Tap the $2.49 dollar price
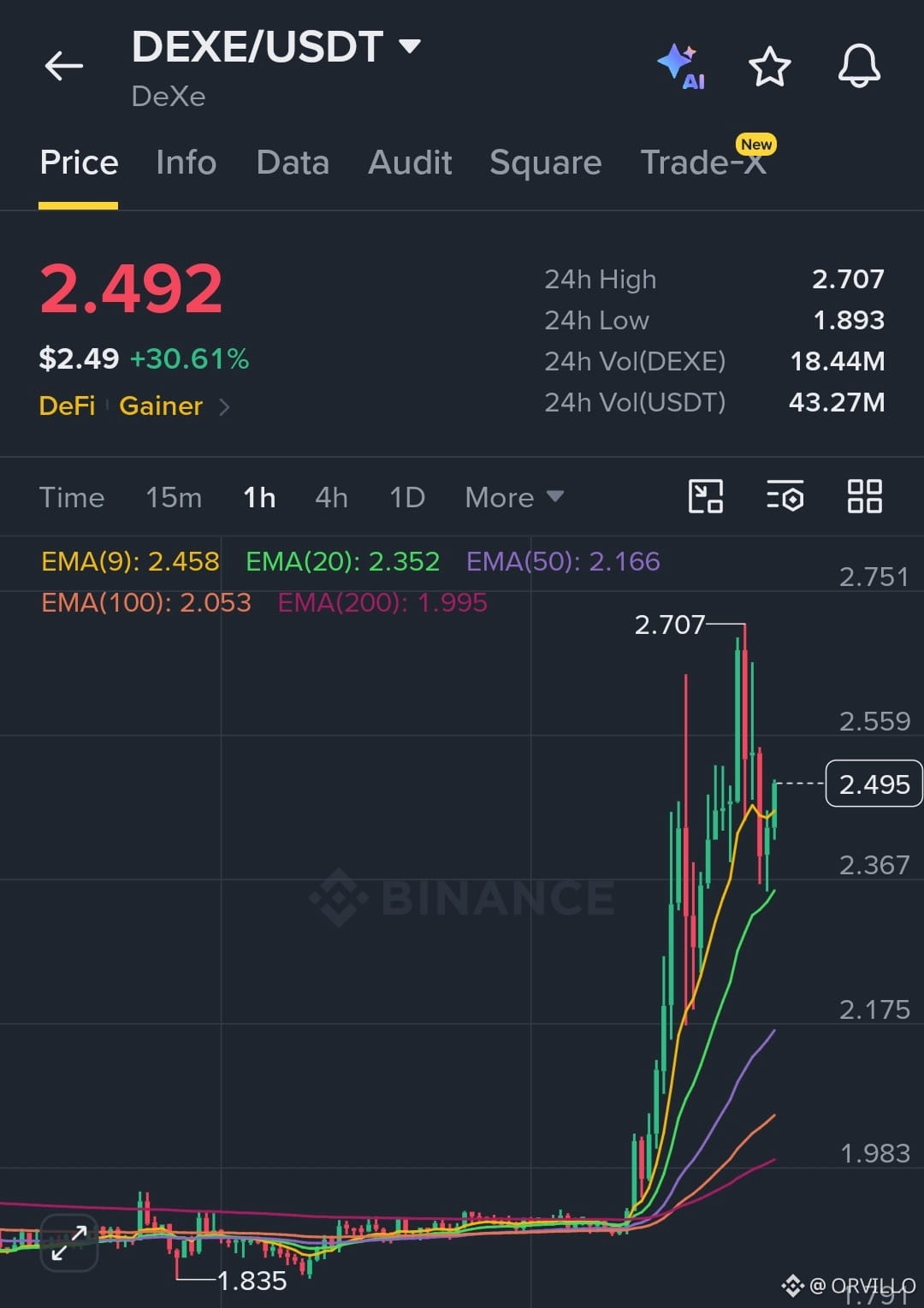This screenshot has height=1308, width=924. pos(79,358)
